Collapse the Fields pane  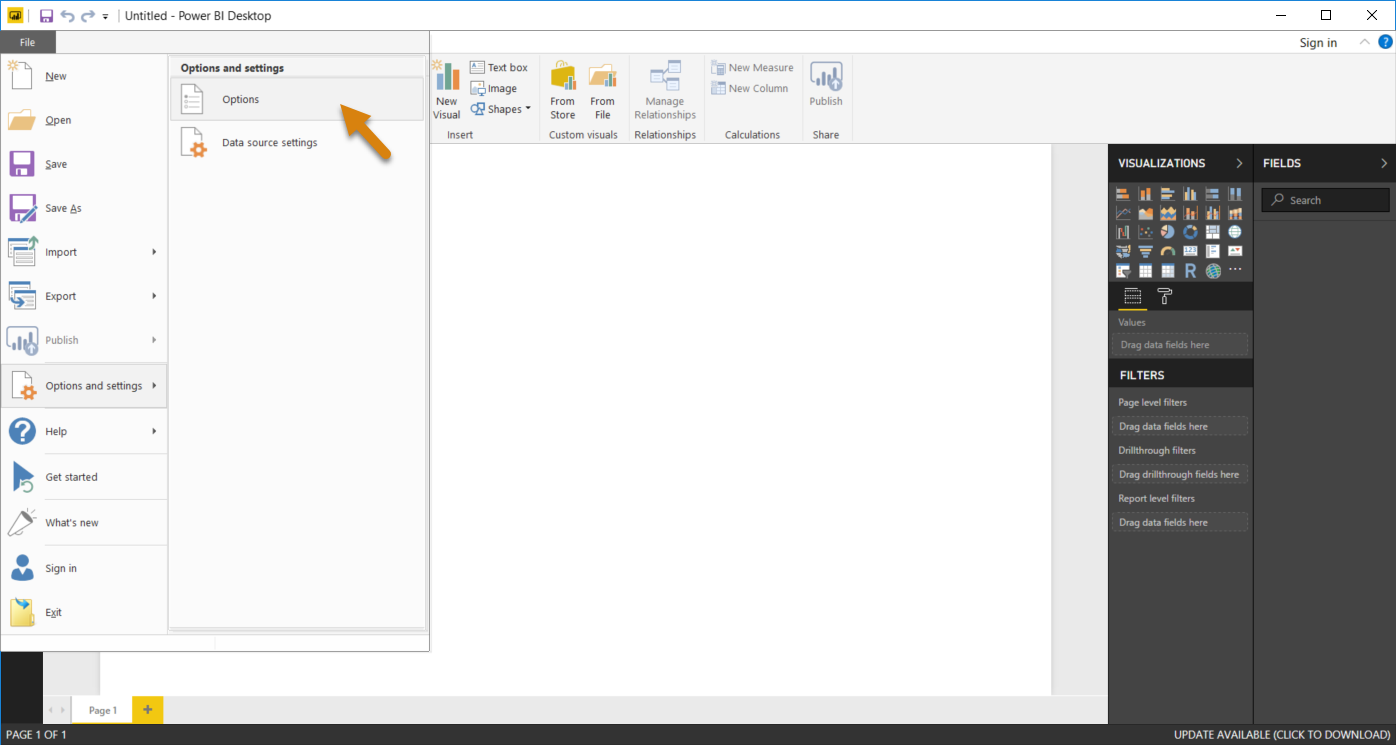[1384, 163]
